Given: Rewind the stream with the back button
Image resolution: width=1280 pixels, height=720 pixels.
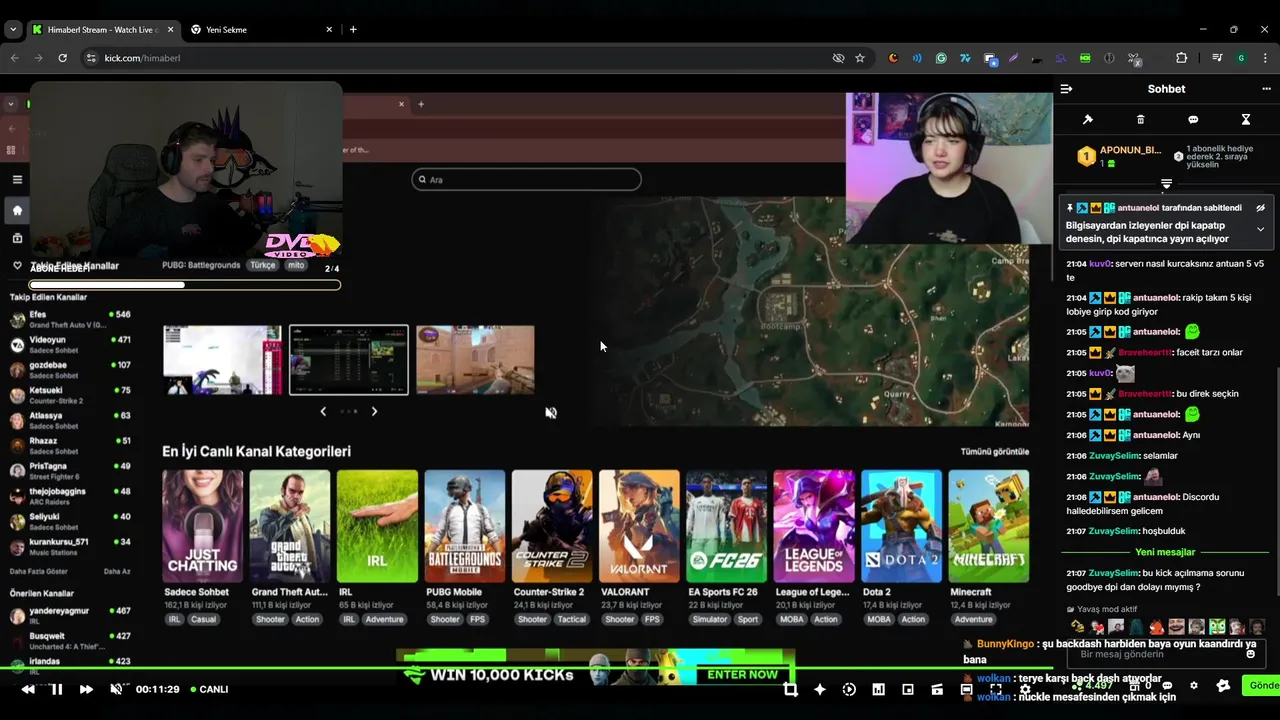Looking at the screenshot, I should (28, 689).
